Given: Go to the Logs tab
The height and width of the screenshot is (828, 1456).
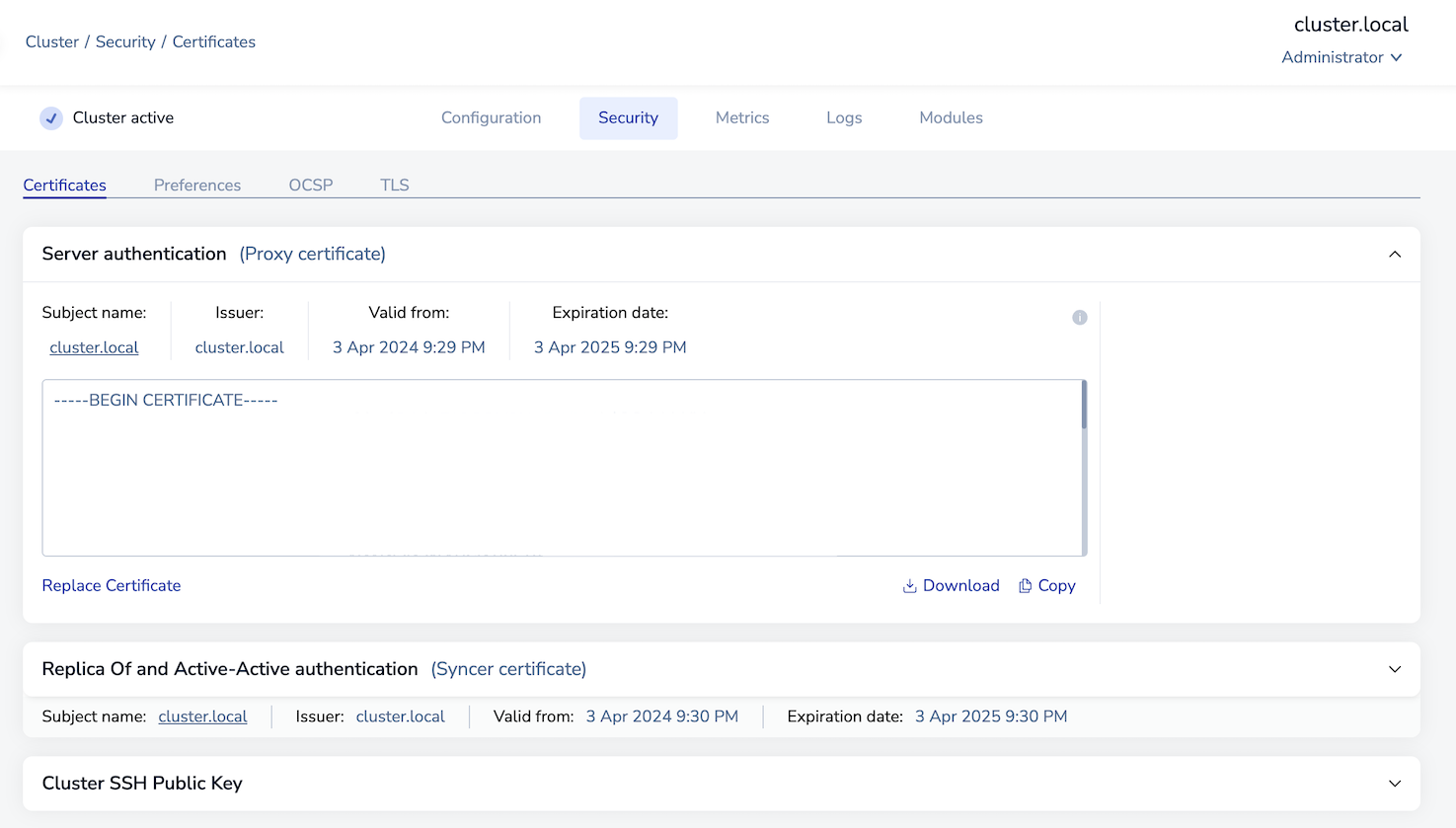Looking at the screenshot, I should pyautogui.click(x=844, y=117).
